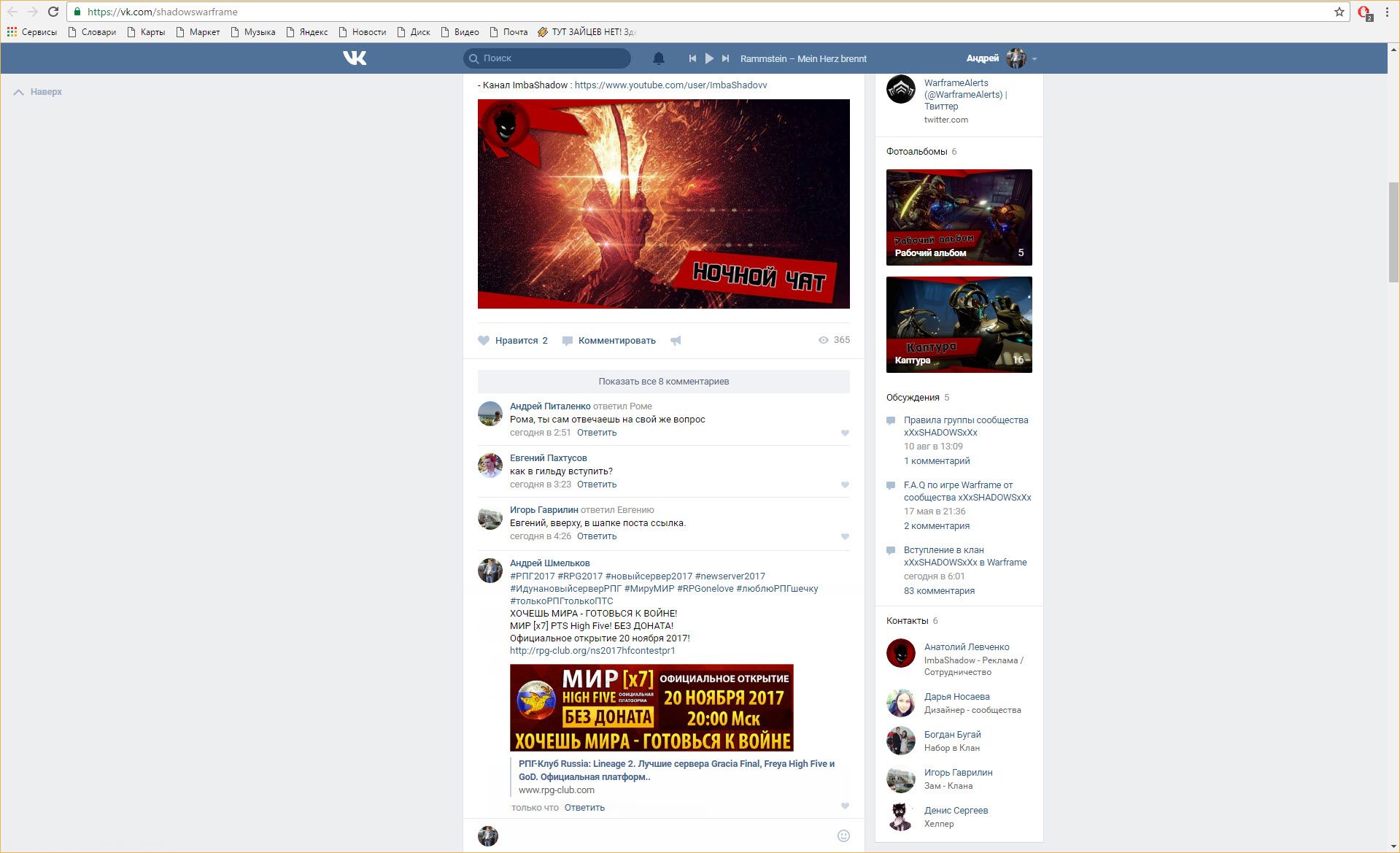1400x853 pixels.
Task: Skip to next track in header player
Action: (725, 58)
